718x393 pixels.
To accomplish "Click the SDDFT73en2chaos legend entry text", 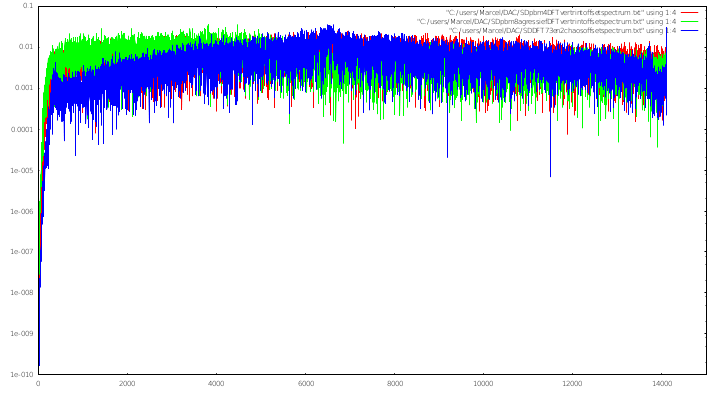I will coord(562,31).
